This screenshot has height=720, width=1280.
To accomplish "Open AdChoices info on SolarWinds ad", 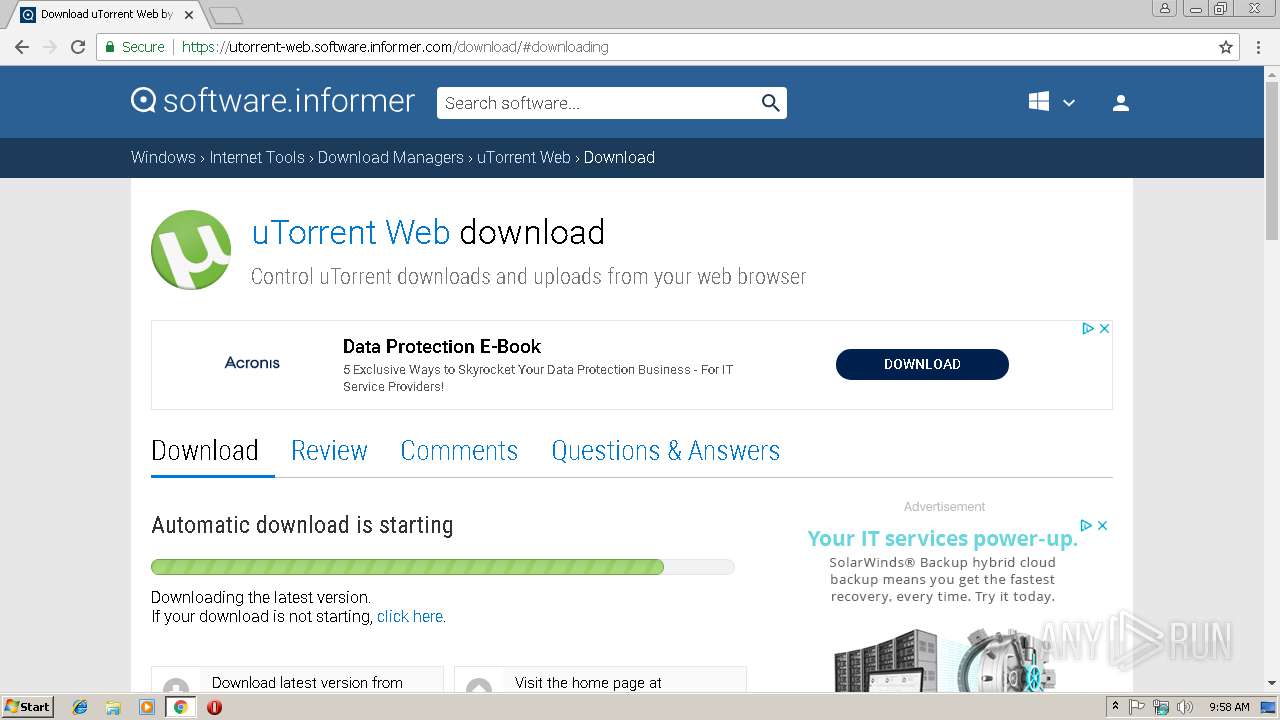I will pos(1086,525).
